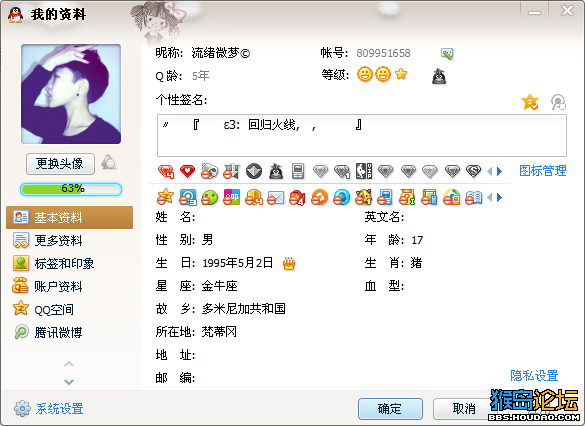Viewport: 585px width, 426px height.
Task: Page second icon row right arrow
Action: click(x=499, y=197)
